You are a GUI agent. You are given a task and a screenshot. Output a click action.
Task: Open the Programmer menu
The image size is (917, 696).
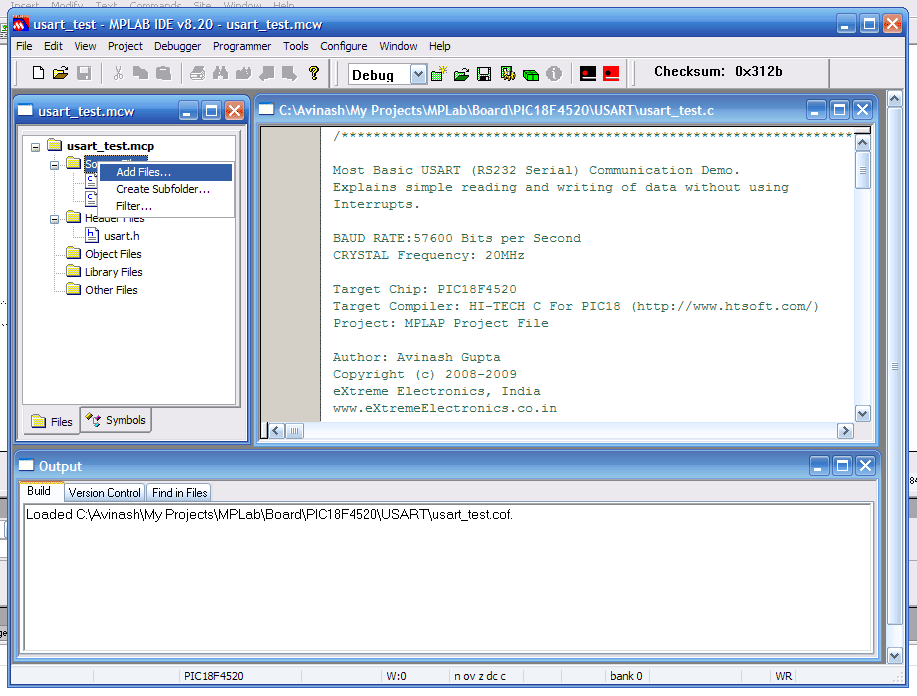click(x=242, y=46)
